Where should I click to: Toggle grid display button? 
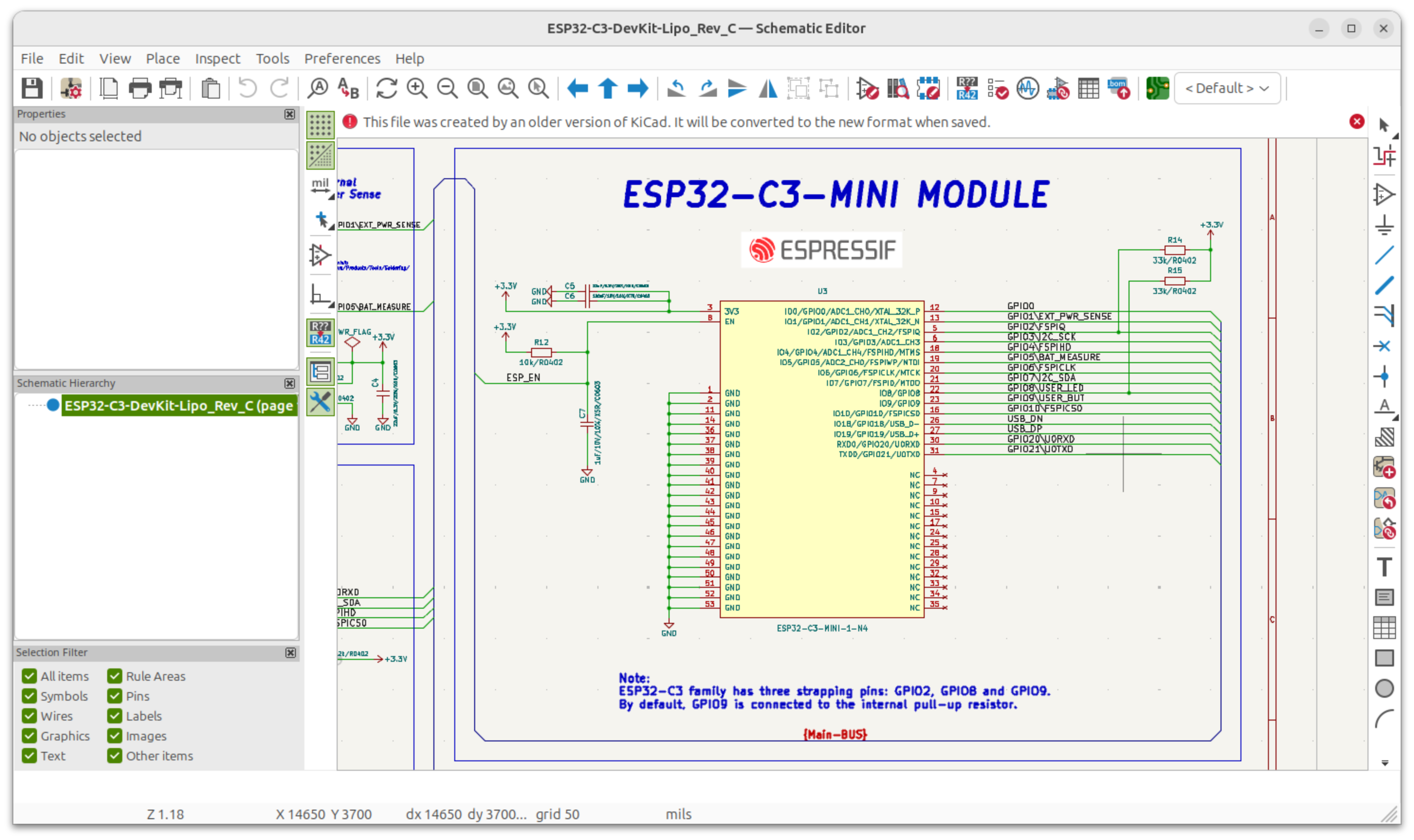coord(321,125)
